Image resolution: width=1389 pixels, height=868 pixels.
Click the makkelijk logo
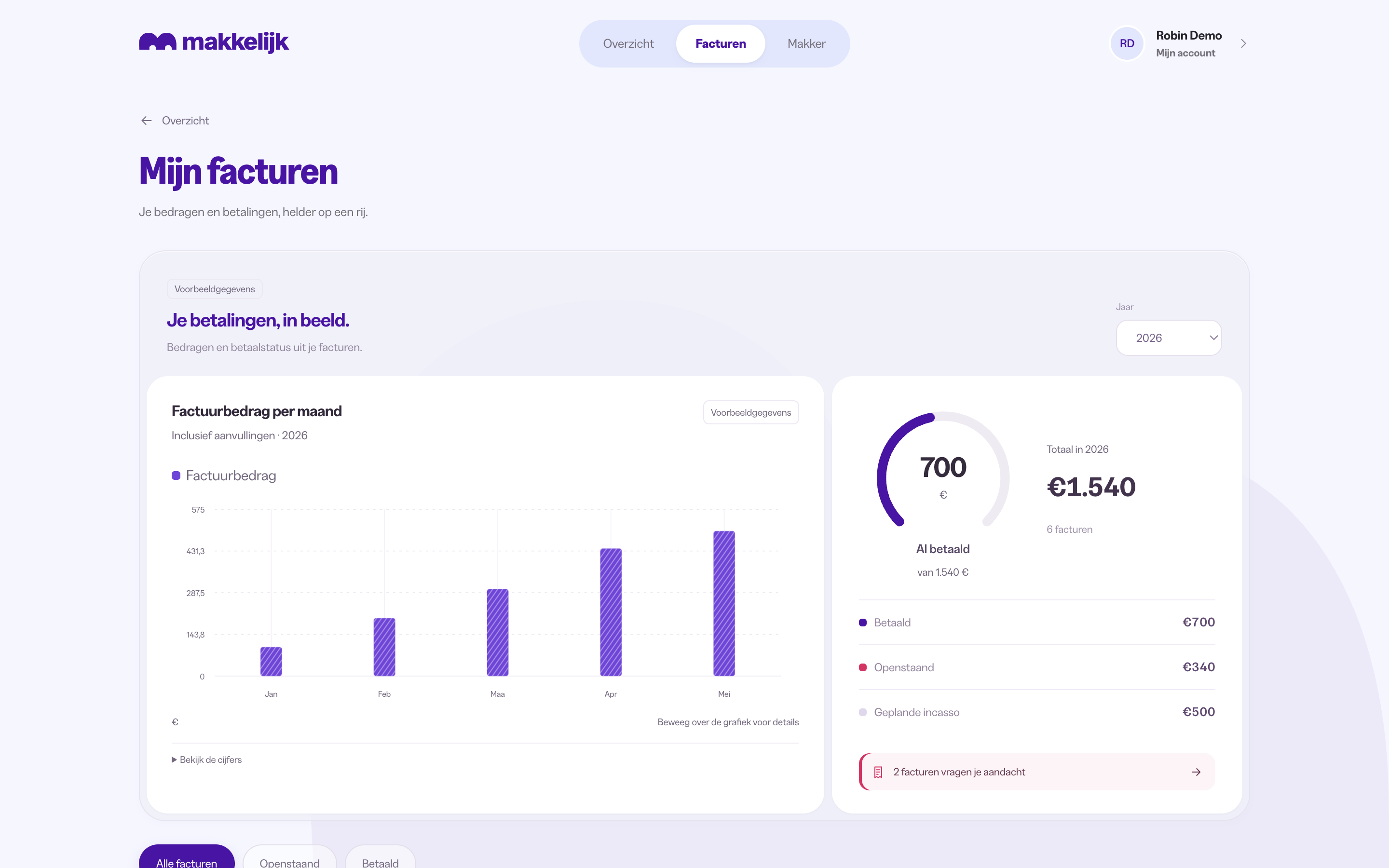pyautogui.click(x=214, y=42)
